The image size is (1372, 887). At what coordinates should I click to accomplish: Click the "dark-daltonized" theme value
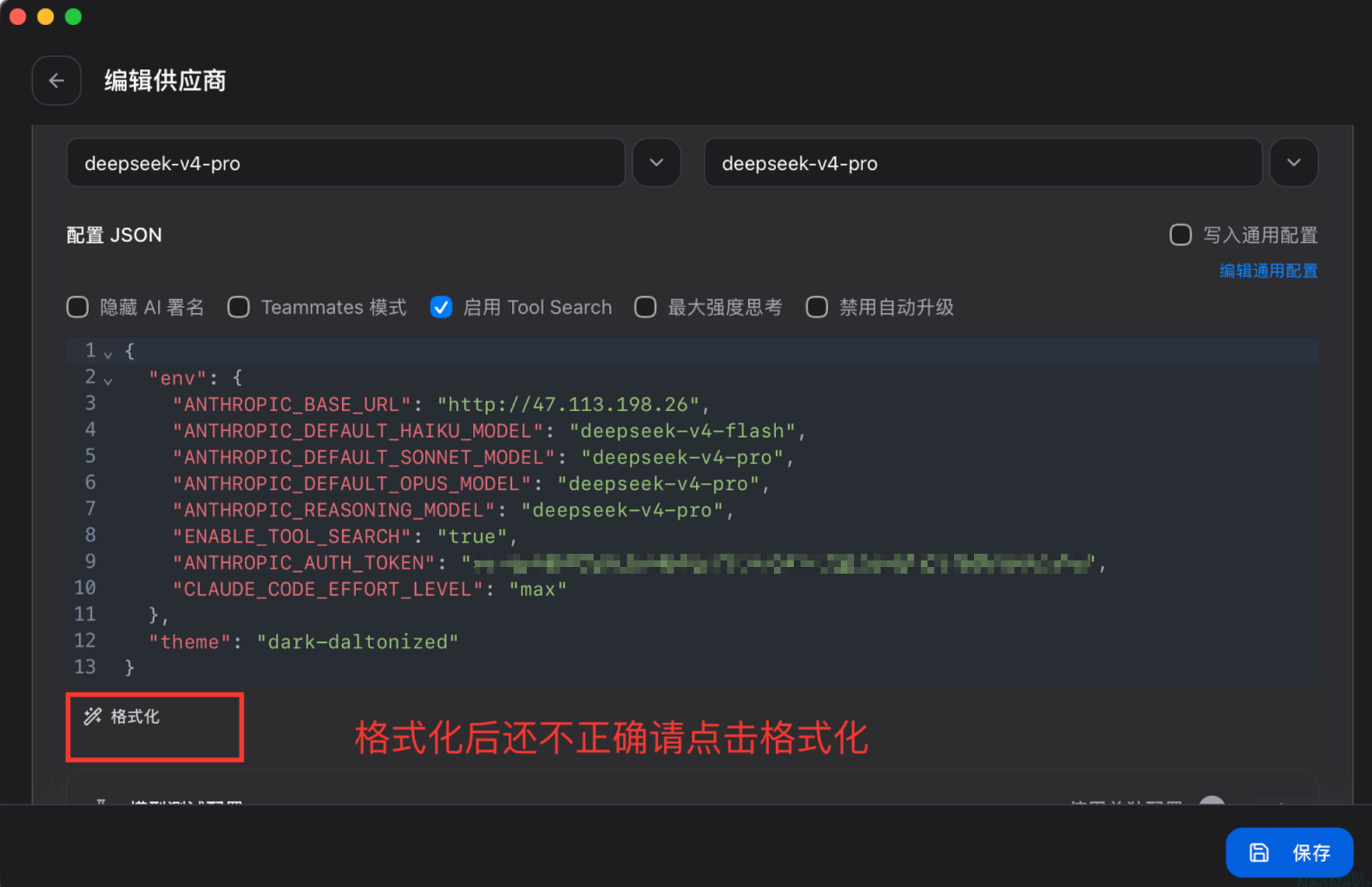(357, 641)
